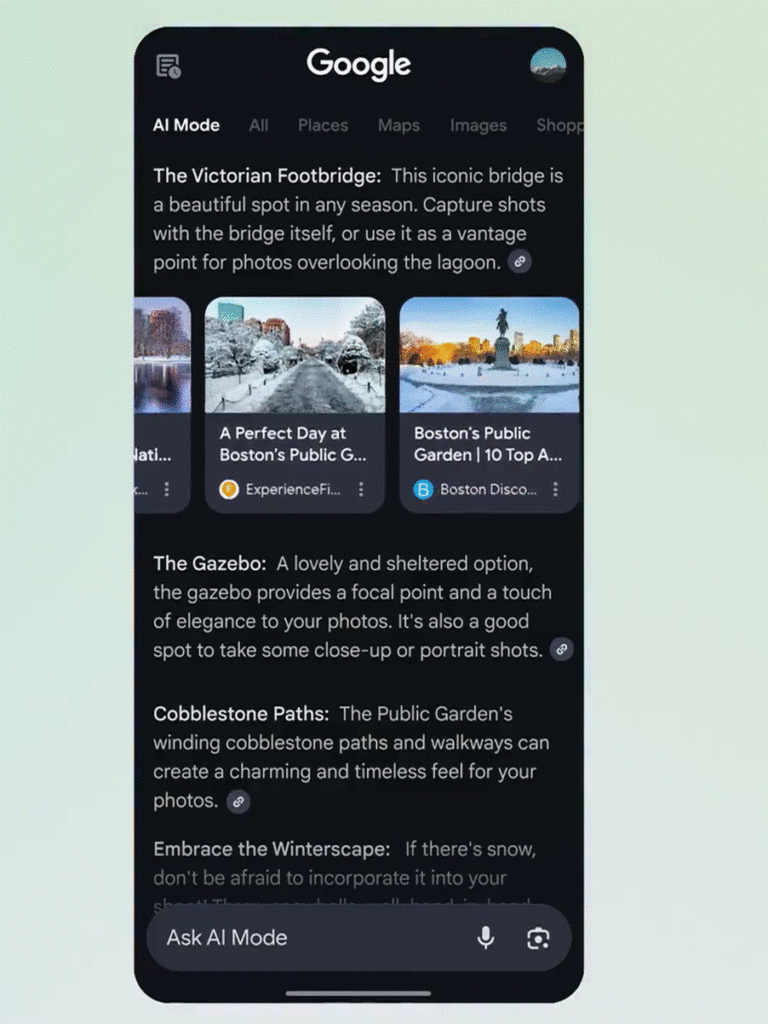768x1024 pixels.
Task: Switch to the All tab
Action: pyautogui.click(x=259, y=125)
